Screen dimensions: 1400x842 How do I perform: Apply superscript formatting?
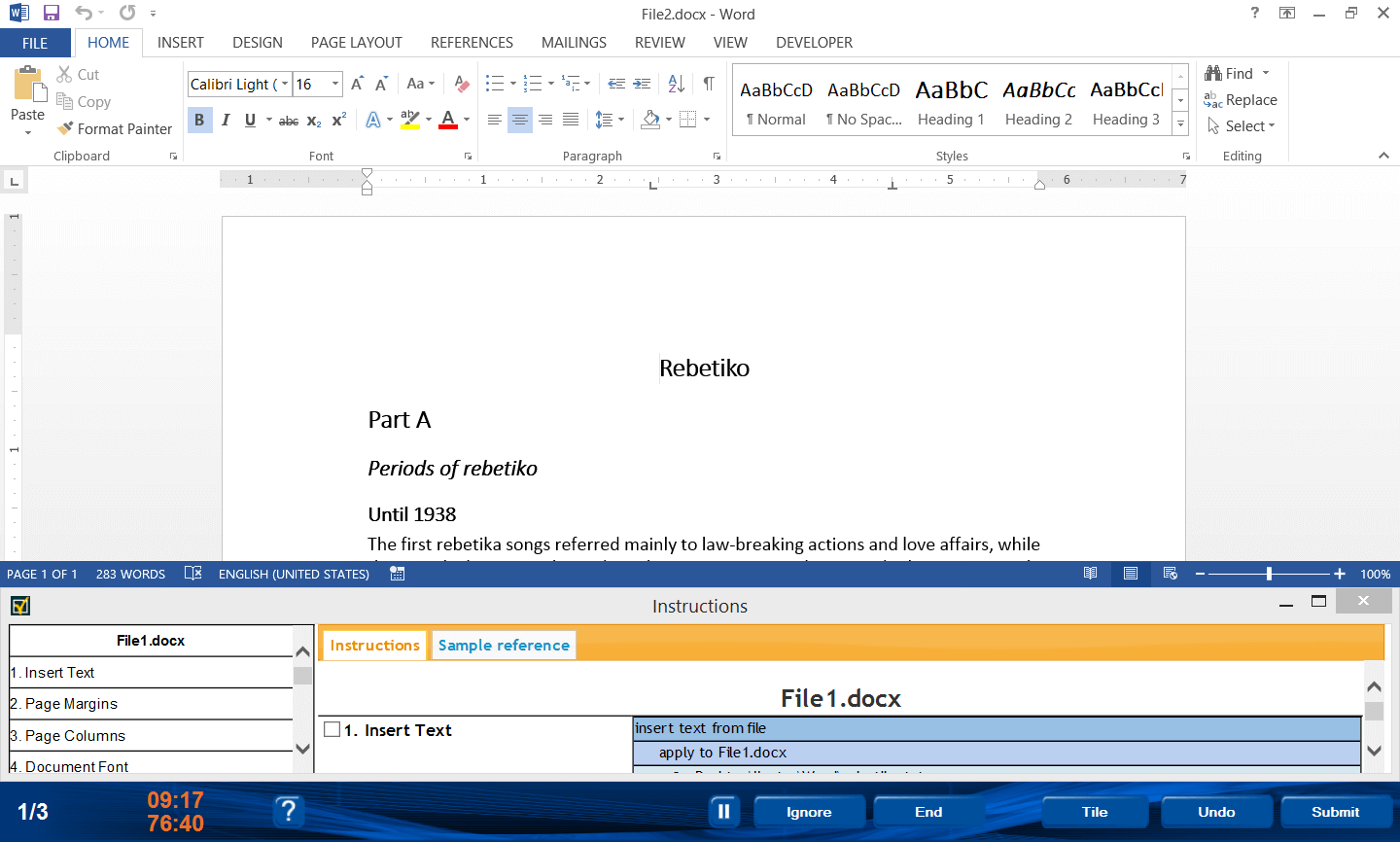339,120
